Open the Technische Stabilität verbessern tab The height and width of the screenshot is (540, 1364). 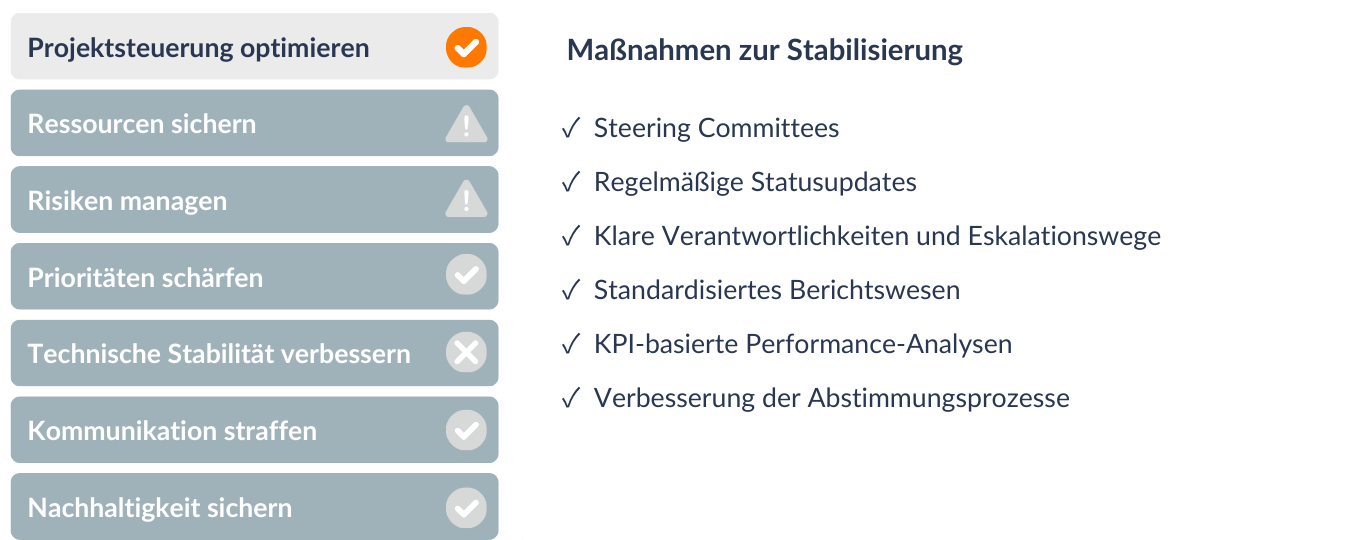click(255, 353)
